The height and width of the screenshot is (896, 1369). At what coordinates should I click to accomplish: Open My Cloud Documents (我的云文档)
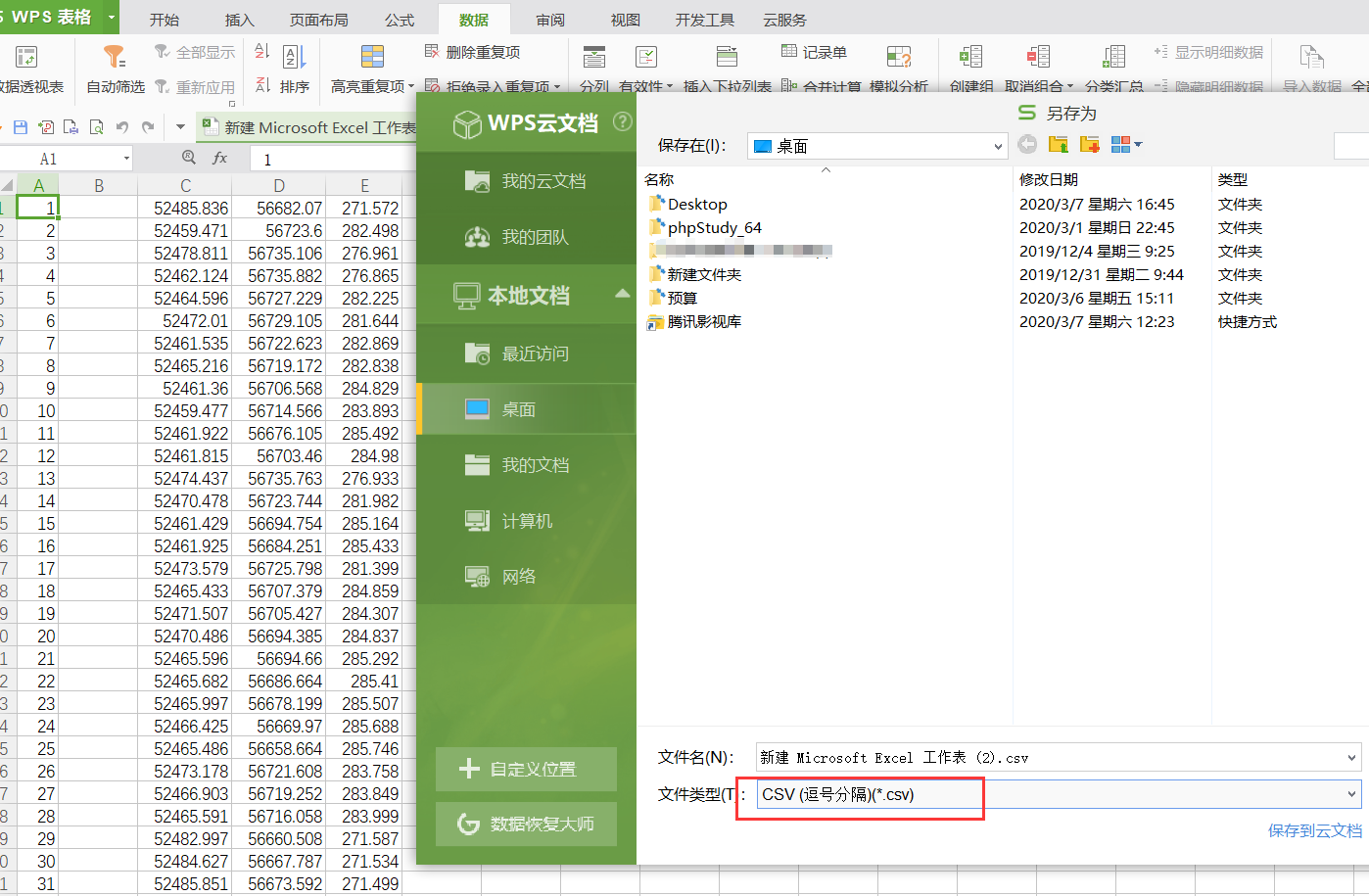point(543,181)
